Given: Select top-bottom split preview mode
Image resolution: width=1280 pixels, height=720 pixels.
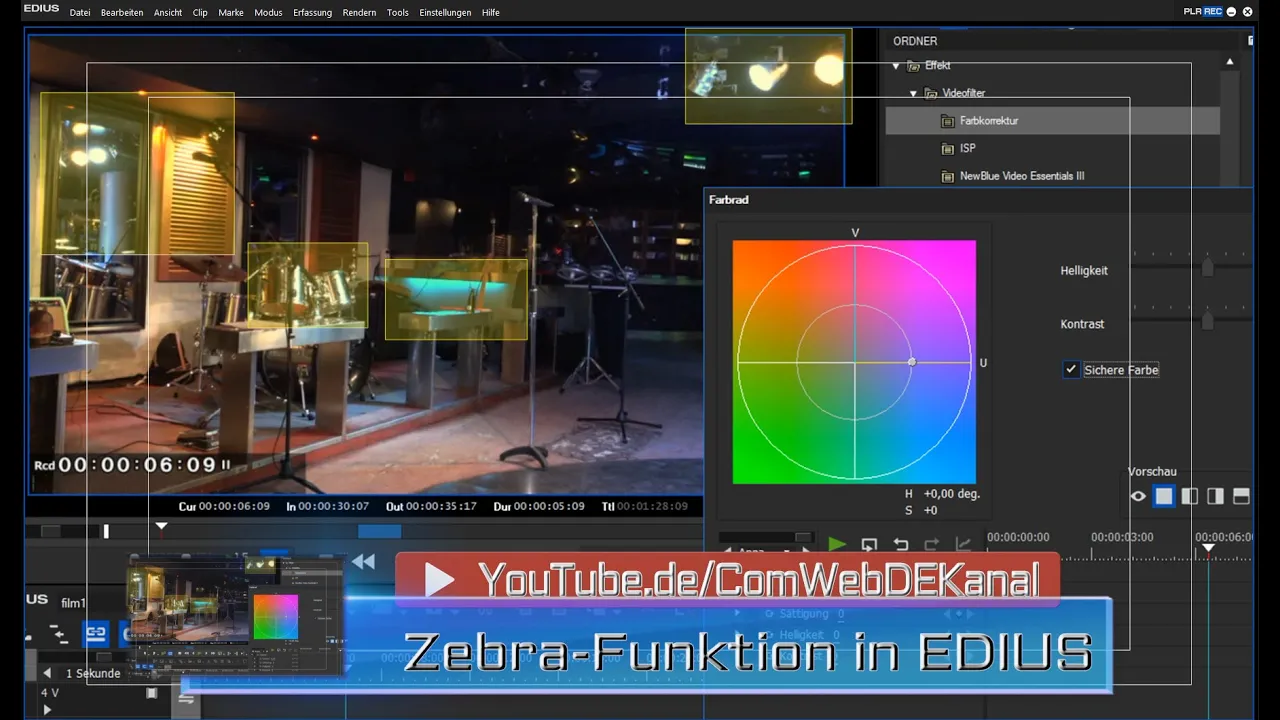Looking at the screenshot, I should click(x=1241, y=496).
